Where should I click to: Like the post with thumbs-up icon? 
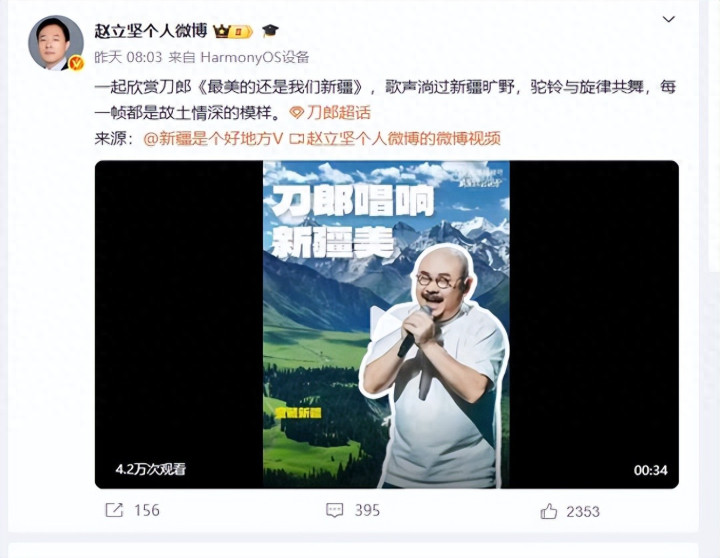[549, 511]
